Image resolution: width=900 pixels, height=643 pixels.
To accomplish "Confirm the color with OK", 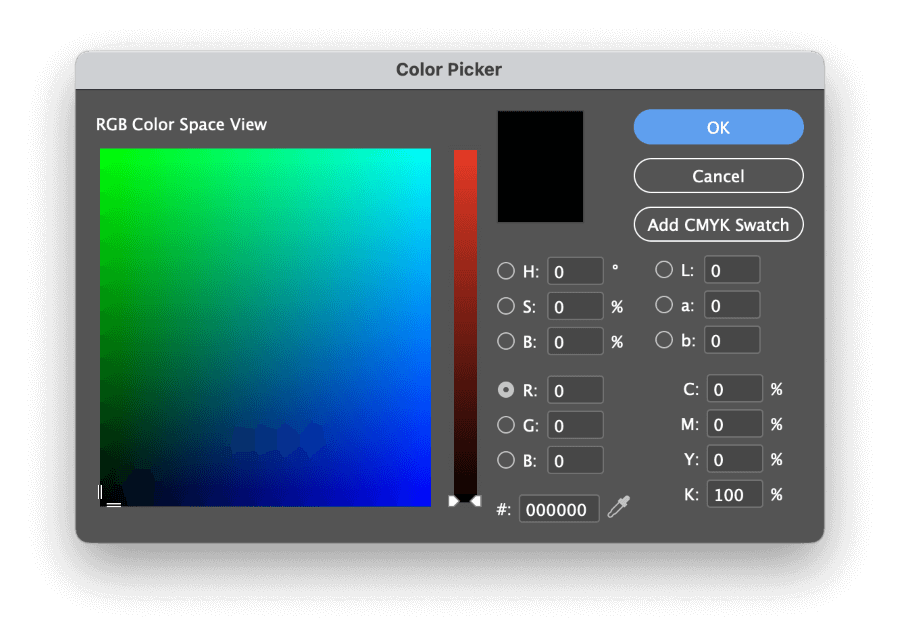I will [x=718, y=127].
